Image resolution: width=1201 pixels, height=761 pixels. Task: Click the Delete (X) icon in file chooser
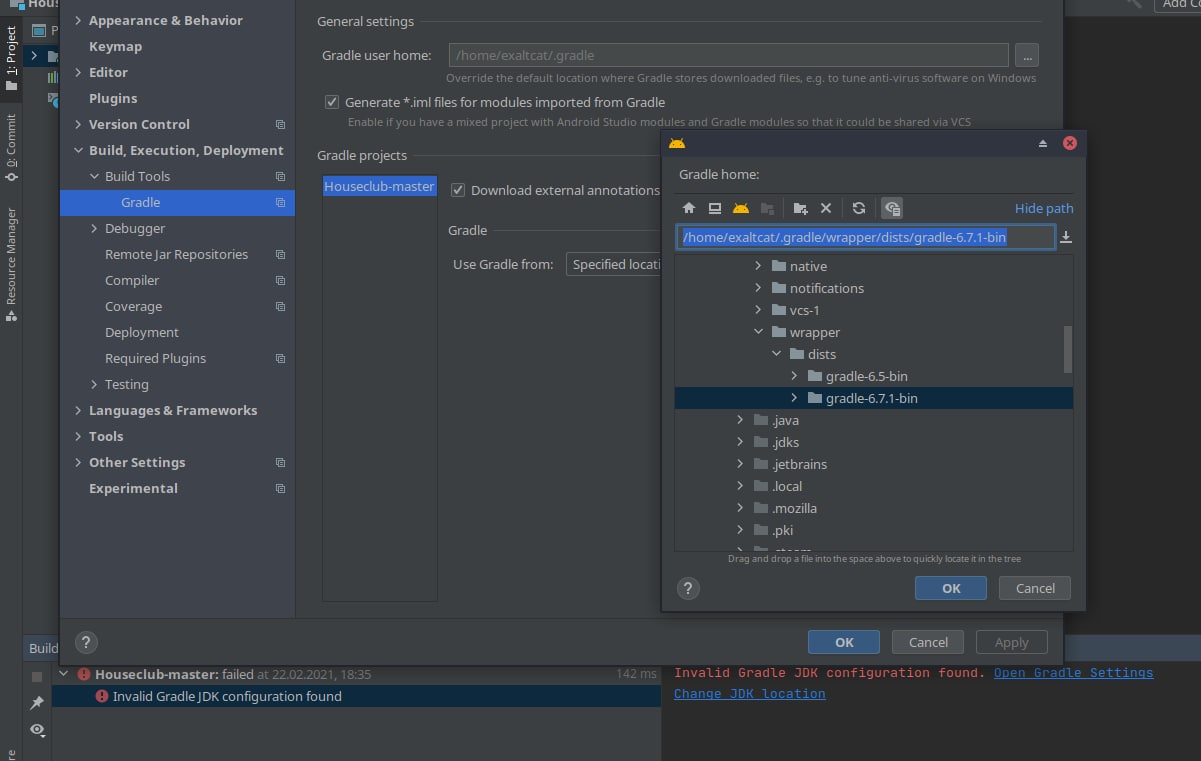point(826,208)
